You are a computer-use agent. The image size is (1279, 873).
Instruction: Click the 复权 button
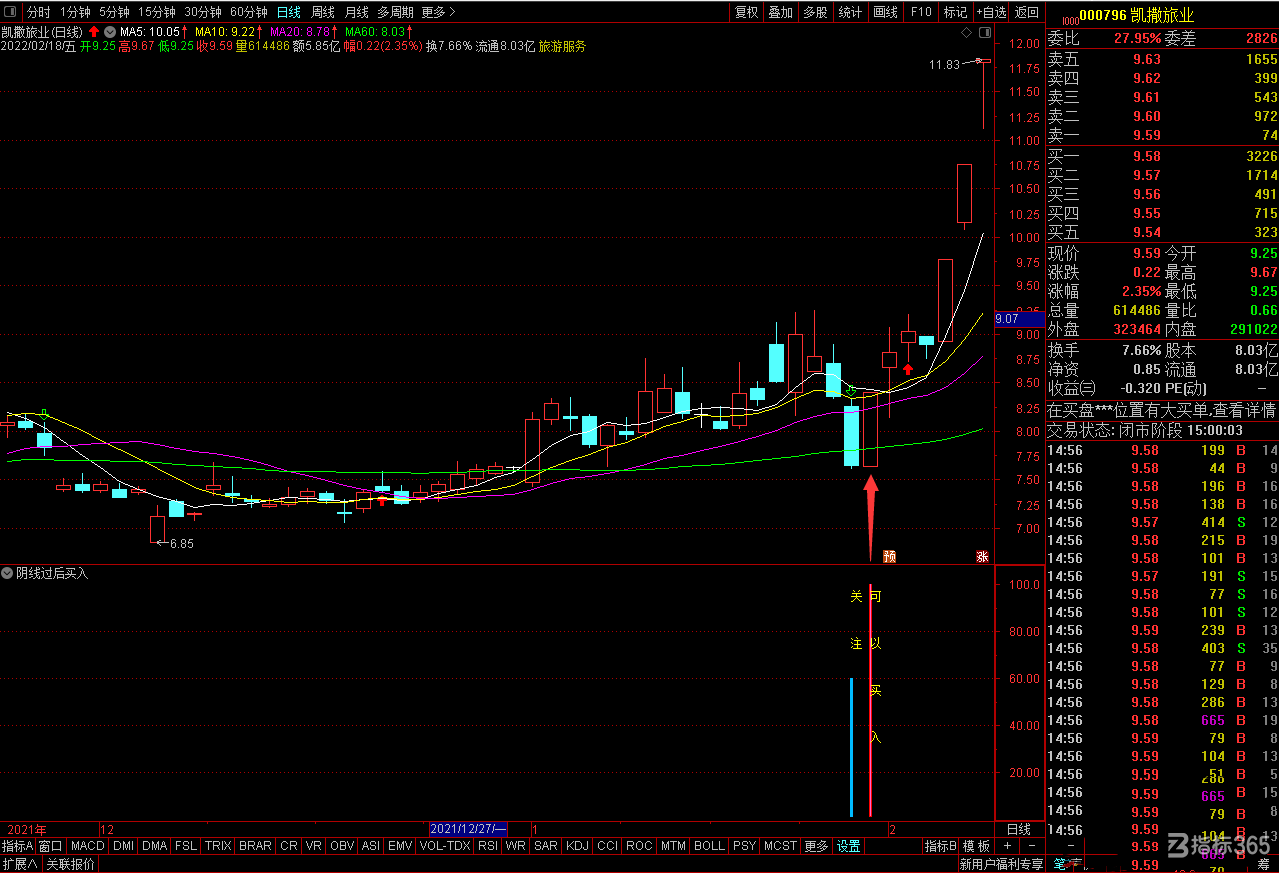[x=747, y=12]
